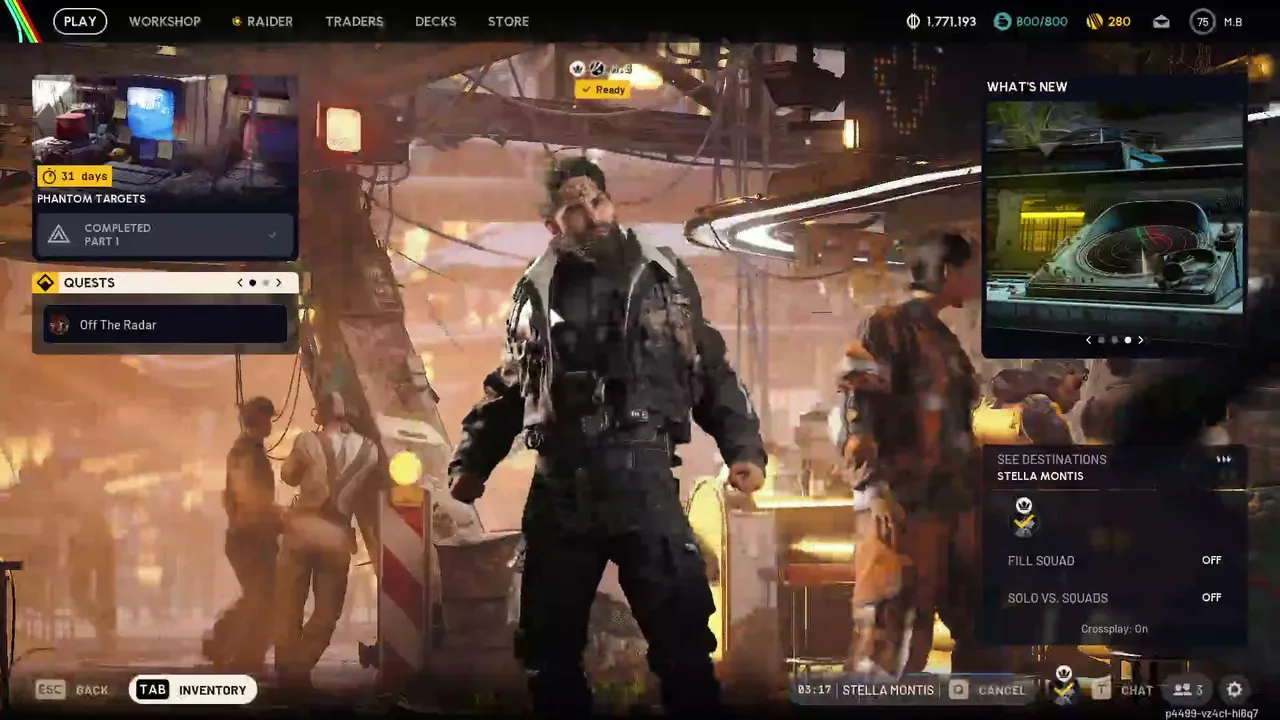The image size is (1280, 720).
Task: Click the key icon beside CANCEL
Action: point(958,689)
